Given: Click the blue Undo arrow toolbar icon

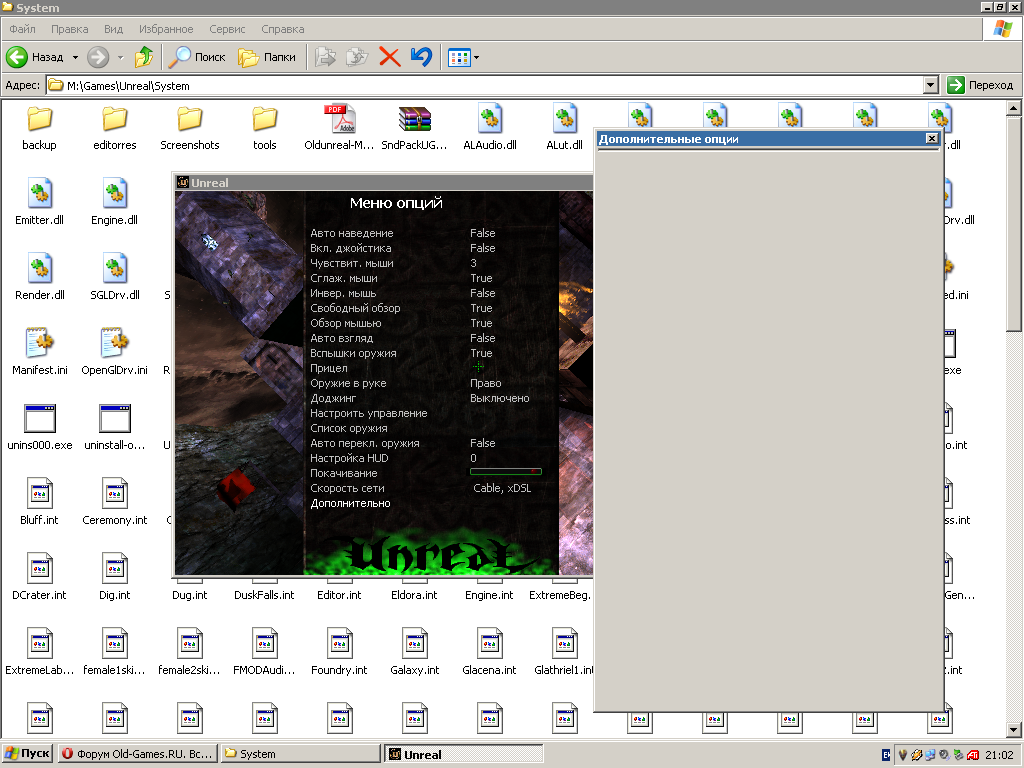Looking at the screenshot, I should click(x=421, y=57).
